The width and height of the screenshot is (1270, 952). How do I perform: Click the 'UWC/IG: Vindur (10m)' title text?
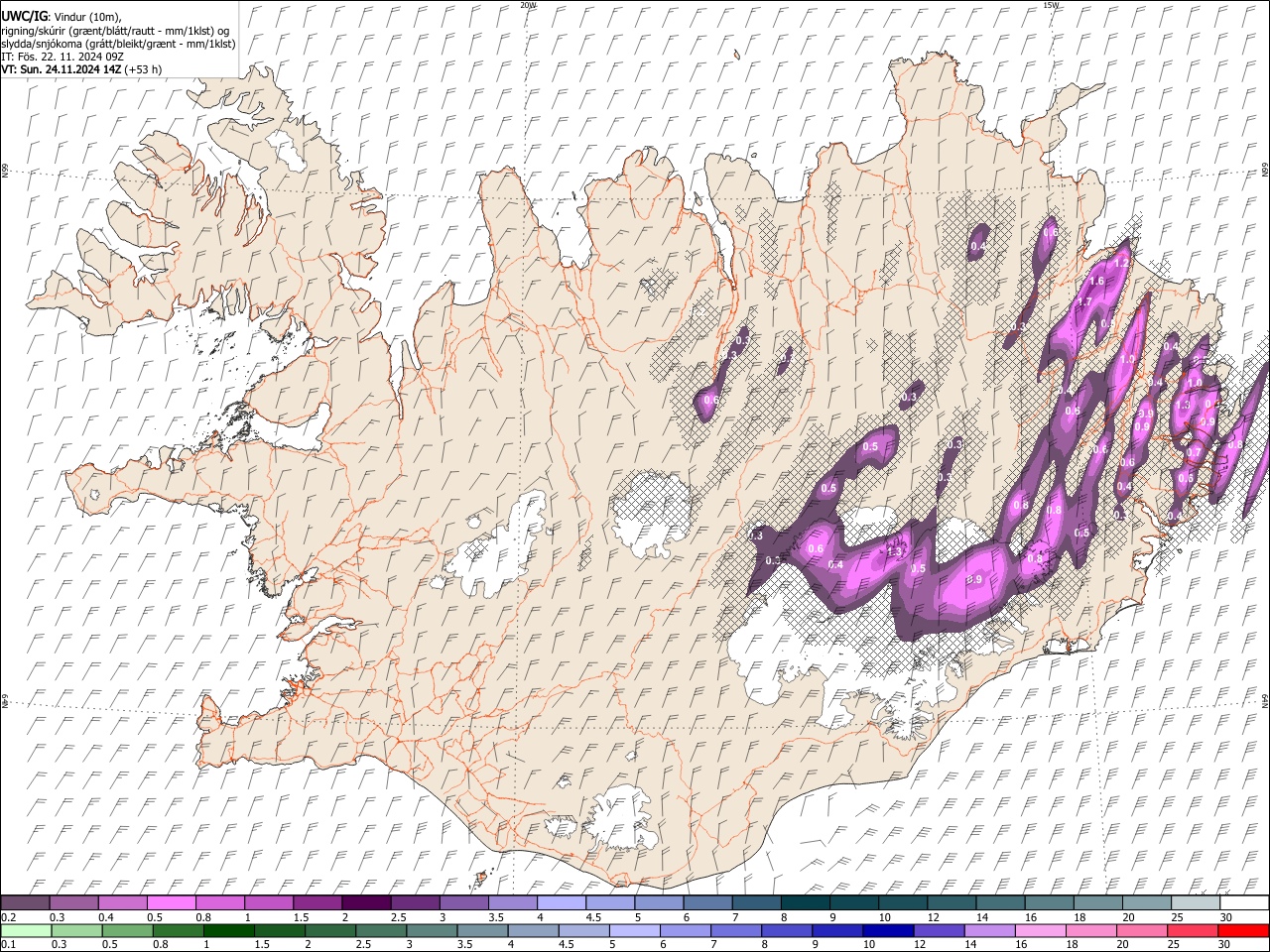coord(61,16)
